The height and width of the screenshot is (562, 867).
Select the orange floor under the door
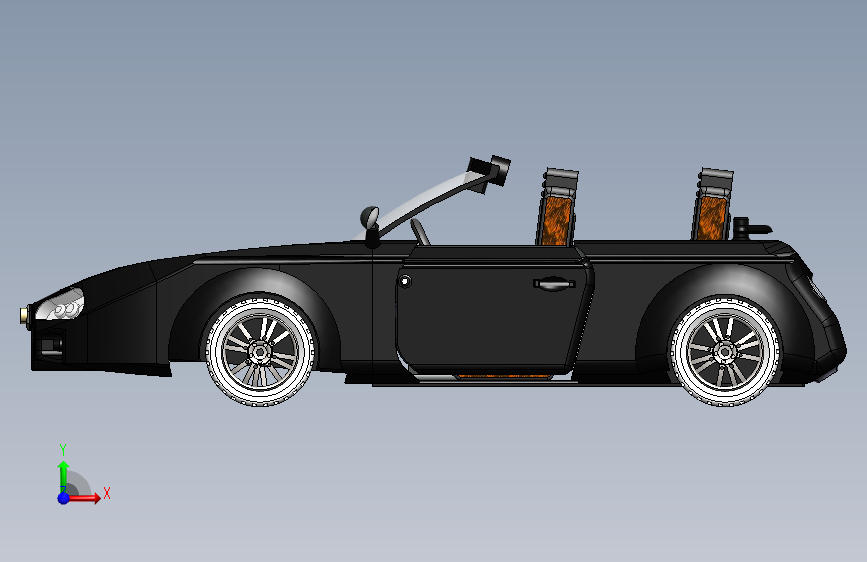tap(503, 377)
